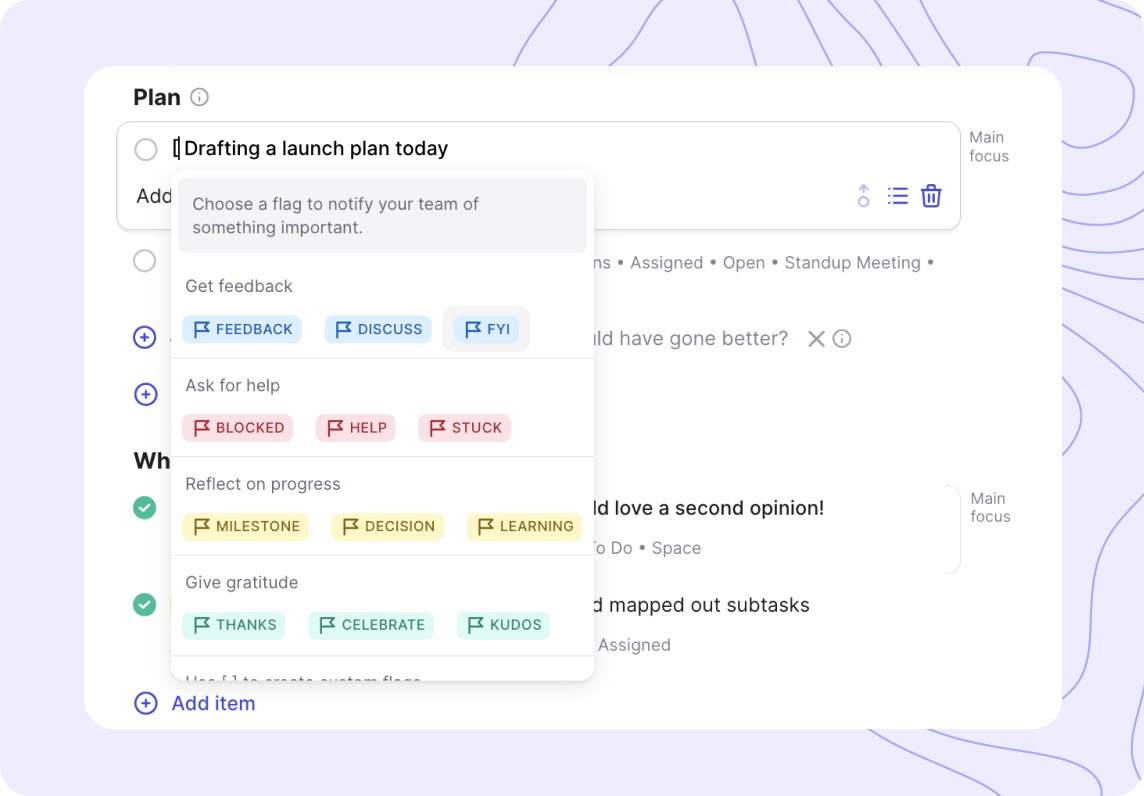Click the move-up priority arrow icon

tap(863, 196)
